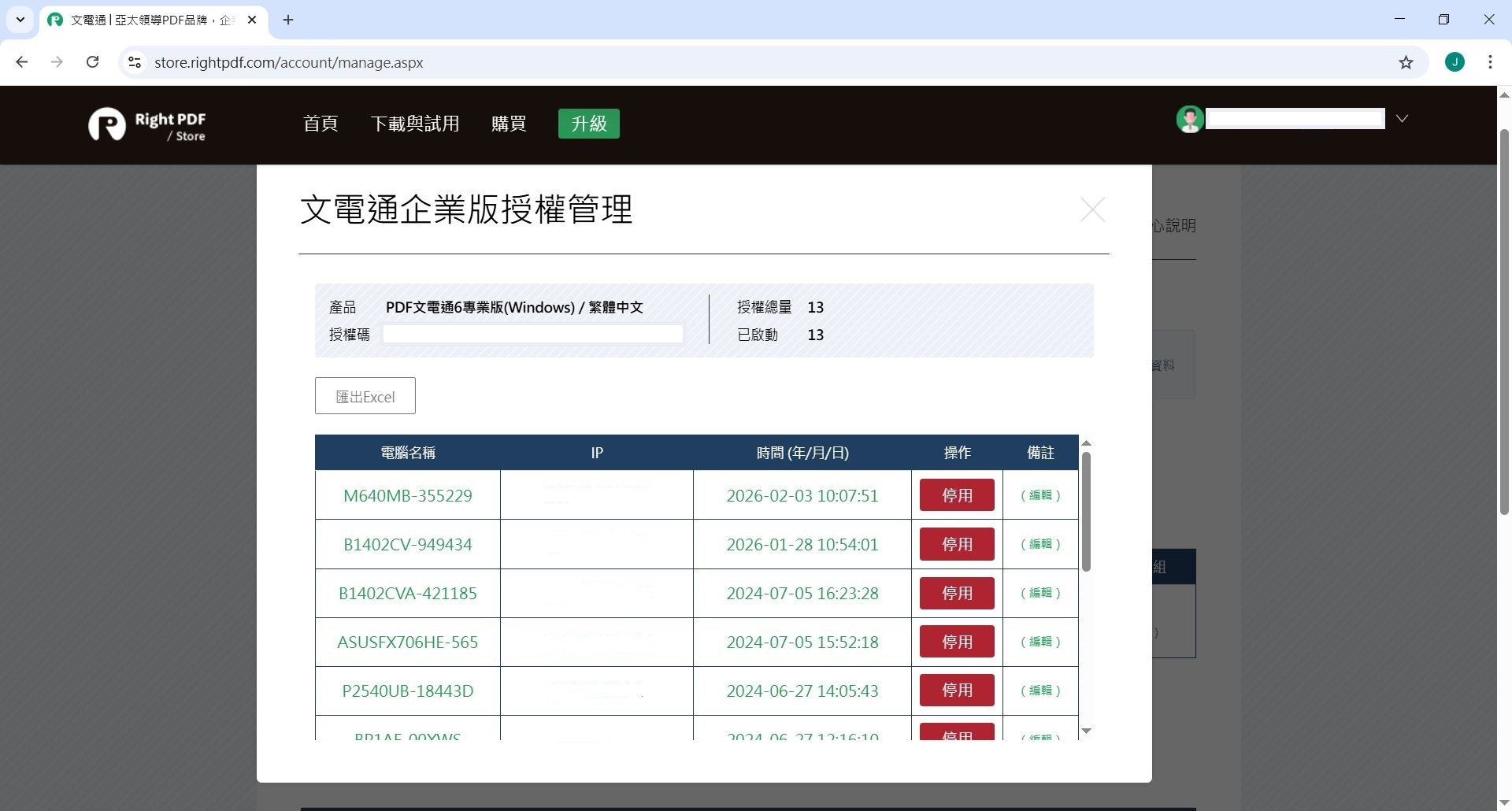The height and width of the screenshot is (811, 1512).
Task: Open a new browser tab with the plus icon
Action: click(287, 20)
